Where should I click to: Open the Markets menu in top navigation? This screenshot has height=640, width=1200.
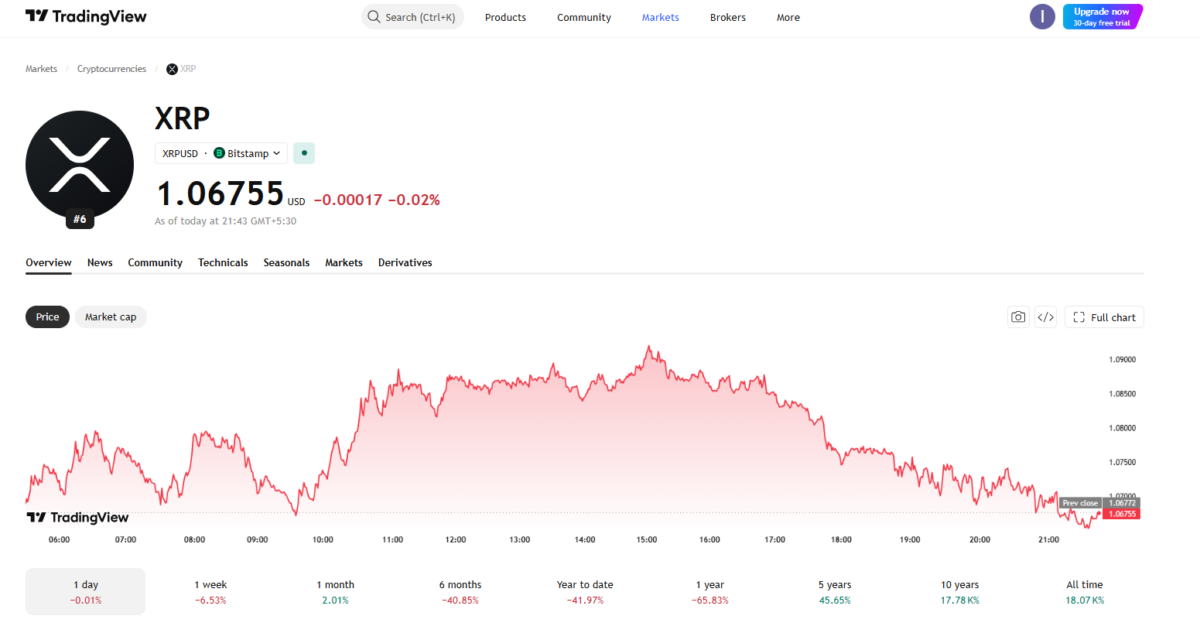tap(660, 17)
